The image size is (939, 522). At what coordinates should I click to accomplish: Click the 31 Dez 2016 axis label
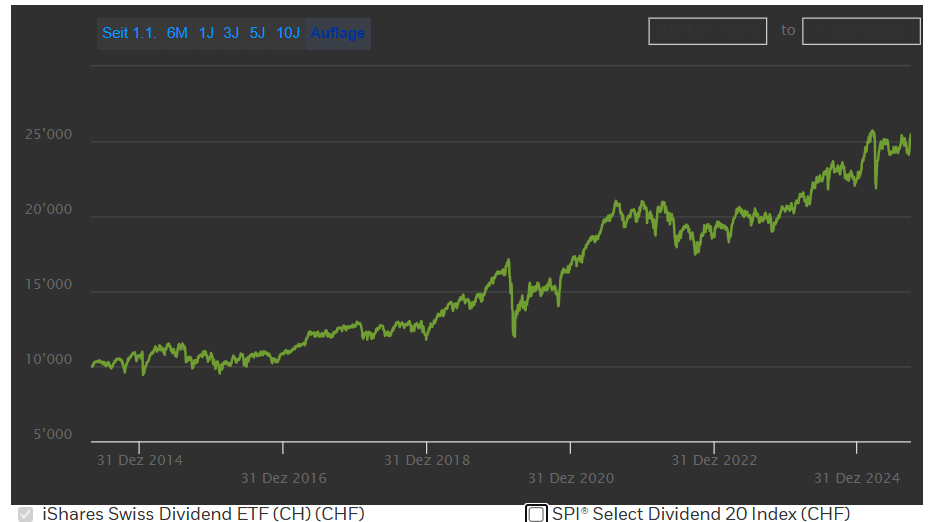(x=283, y=478)
